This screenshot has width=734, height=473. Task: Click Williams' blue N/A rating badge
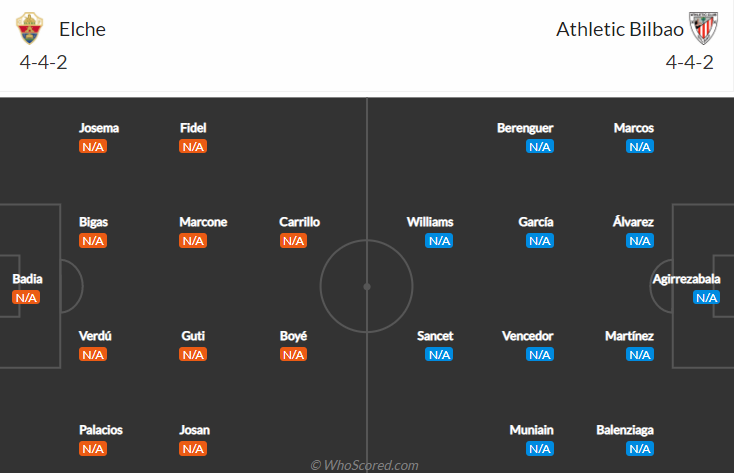click(x=439, y=240)
